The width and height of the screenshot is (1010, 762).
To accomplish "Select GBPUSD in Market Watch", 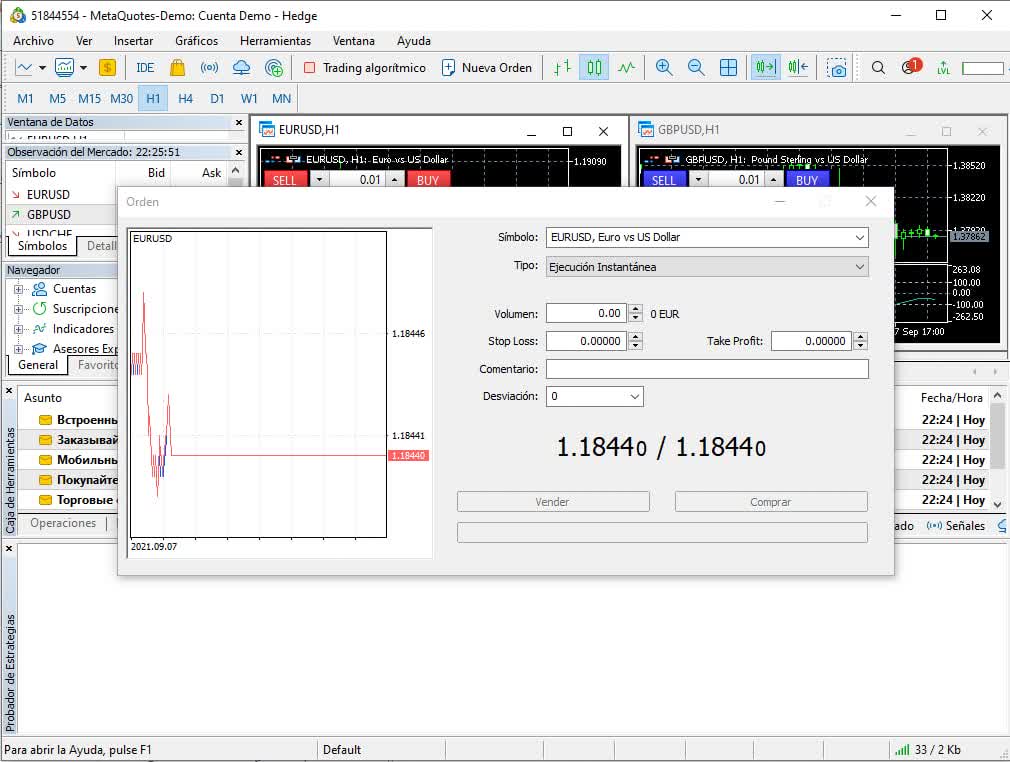I will pyautogui.click(x=49, y=214).
